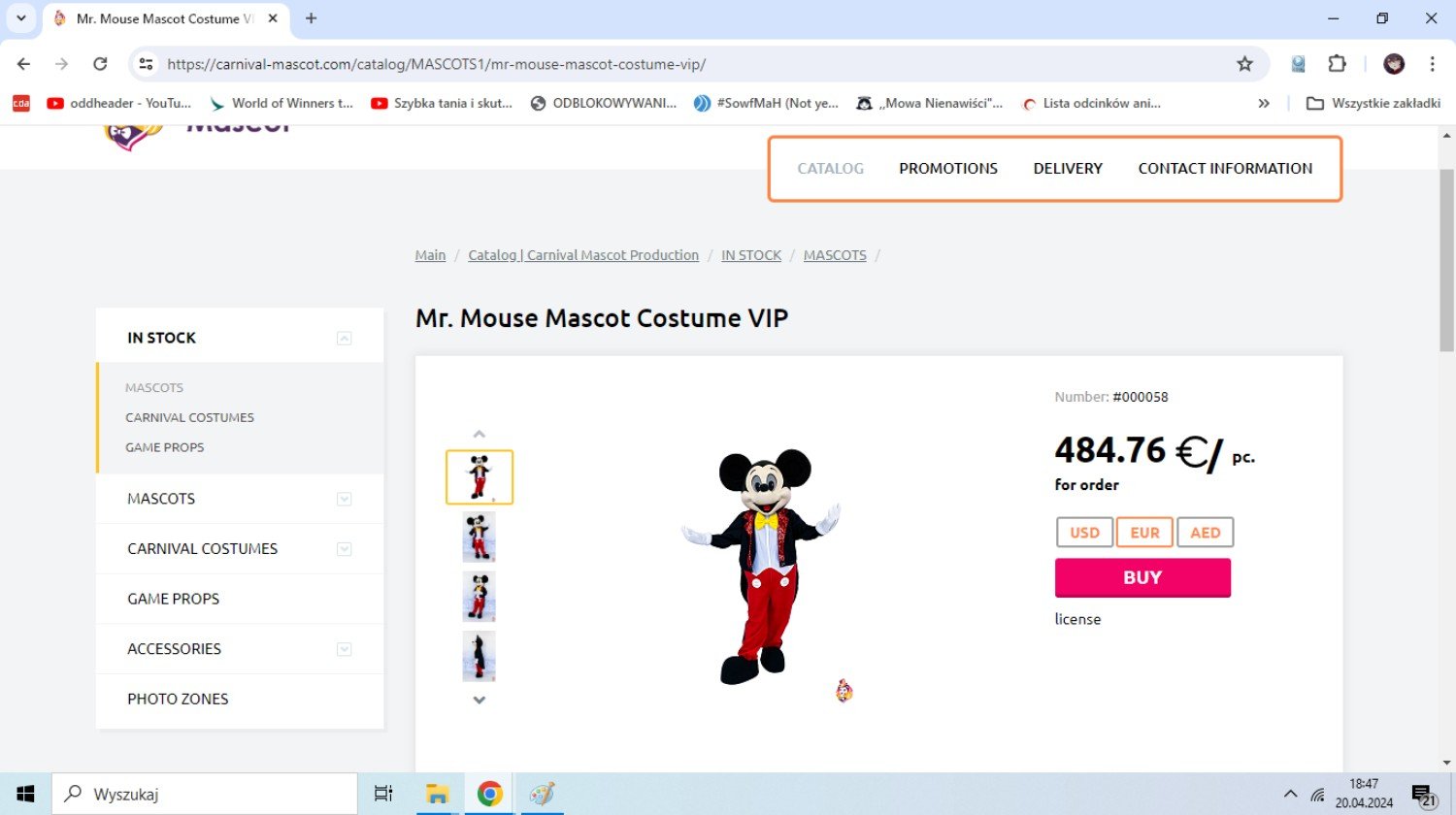The width and height of the screenshot is (1456, 815).
Task: Expand the CARNIVAL COSTUMES sidebar category arrow
Action: pyautogui.click(x=344, y=549)
